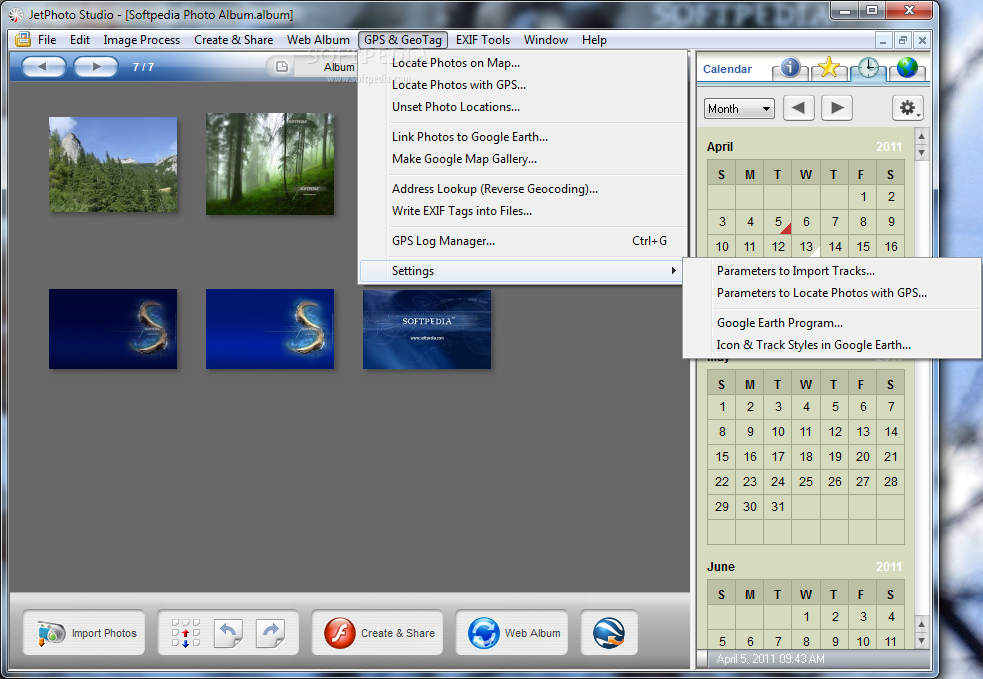Choose Write EXIF Tags into Files
The image size is (983, 679).
click(522, 211)
